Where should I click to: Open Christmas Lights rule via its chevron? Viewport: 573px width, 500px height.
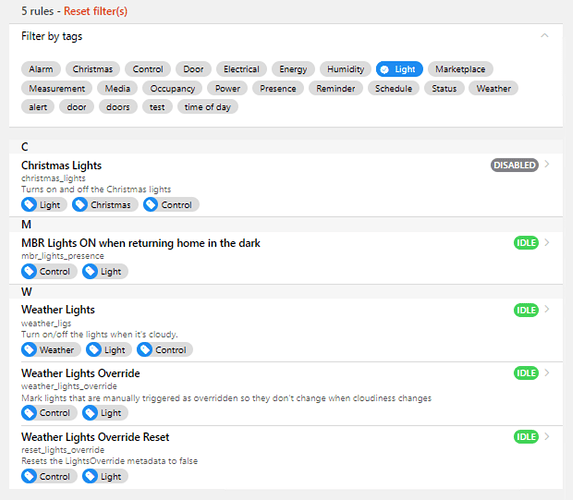(x=547, y=164)
